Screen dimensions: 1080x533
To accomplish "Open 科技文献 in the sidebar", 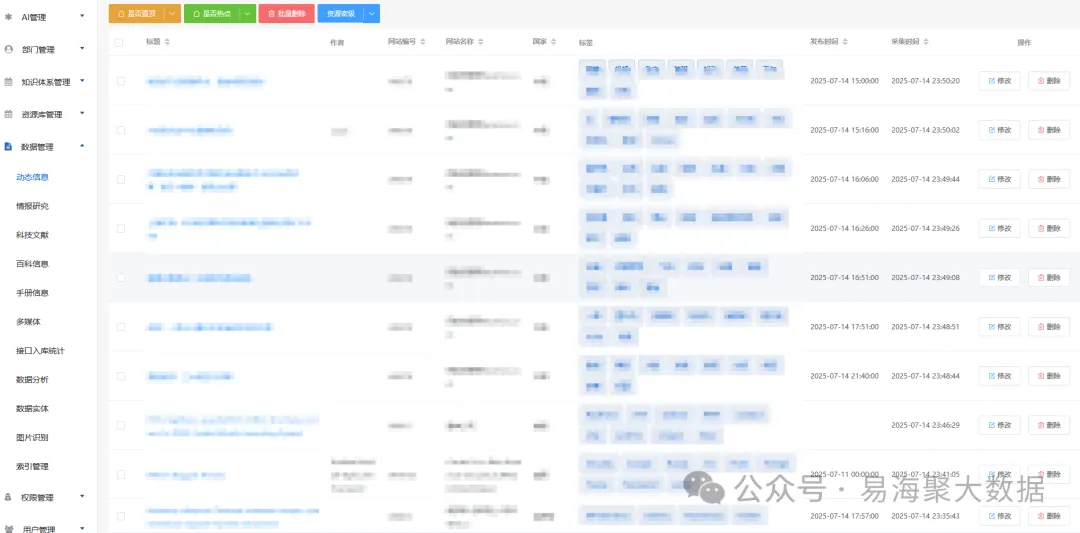I will (x=32, y=235).
